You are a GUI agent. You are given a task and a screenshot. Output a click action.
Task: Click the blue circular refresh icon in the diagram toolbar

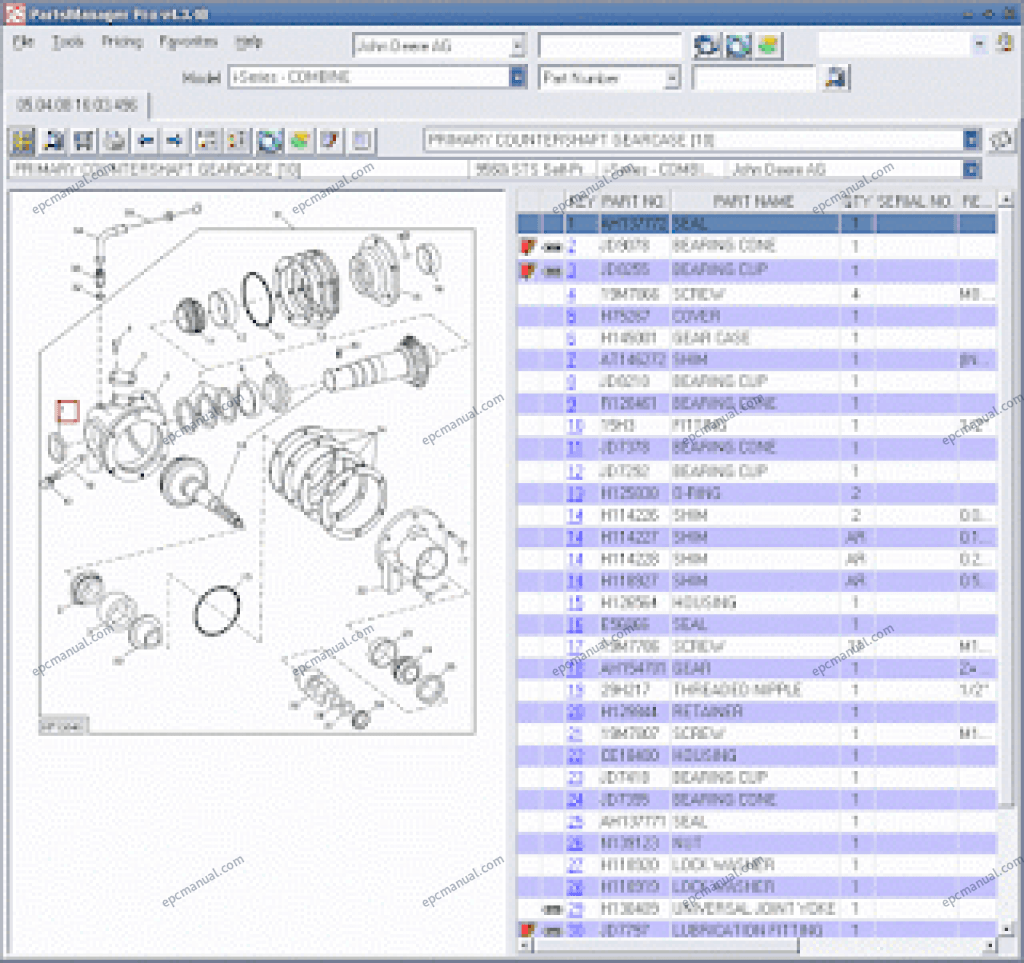(269, 140)
